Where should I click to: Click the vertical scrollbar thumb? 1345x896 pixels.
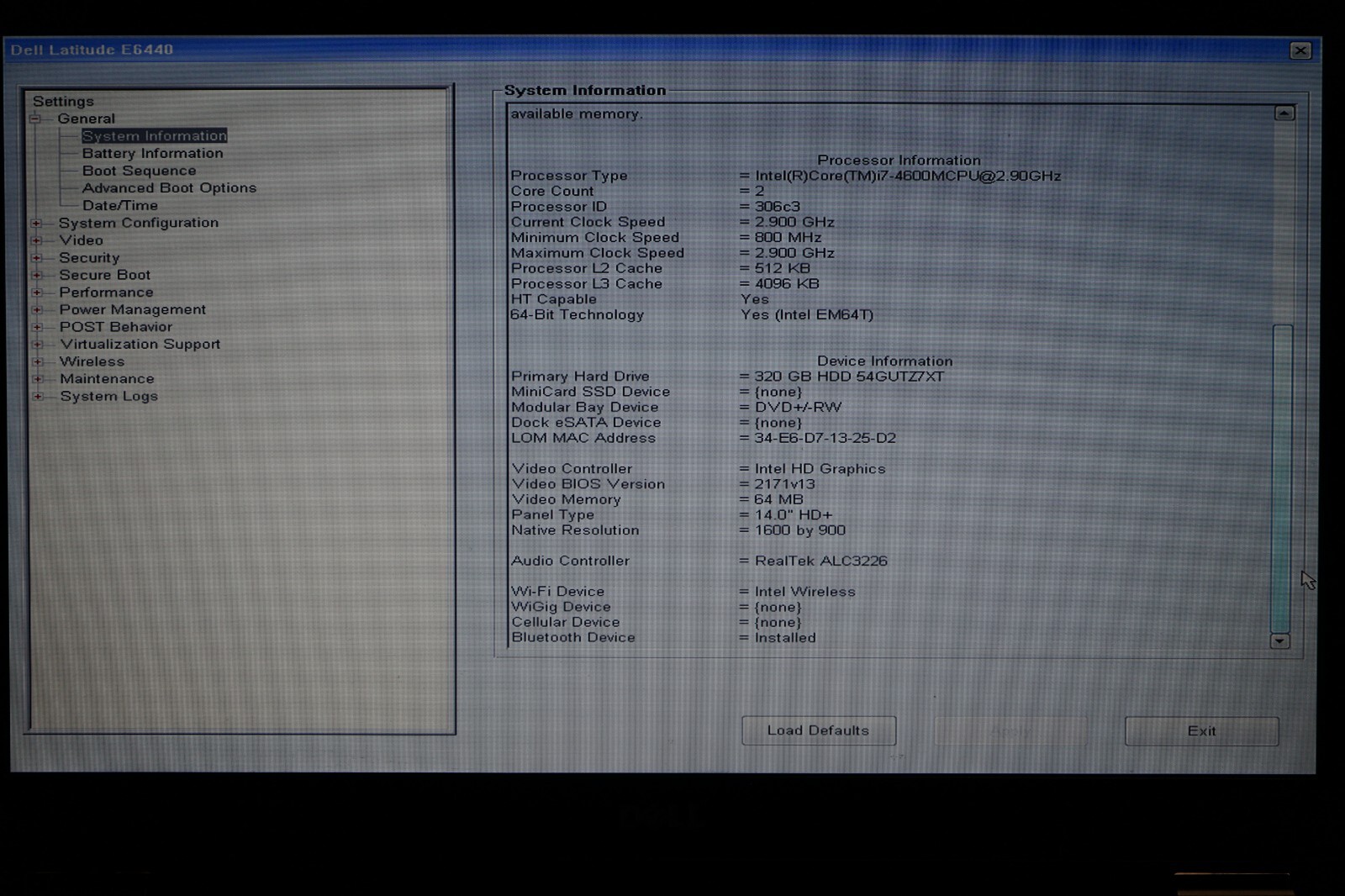point(1282,478)
